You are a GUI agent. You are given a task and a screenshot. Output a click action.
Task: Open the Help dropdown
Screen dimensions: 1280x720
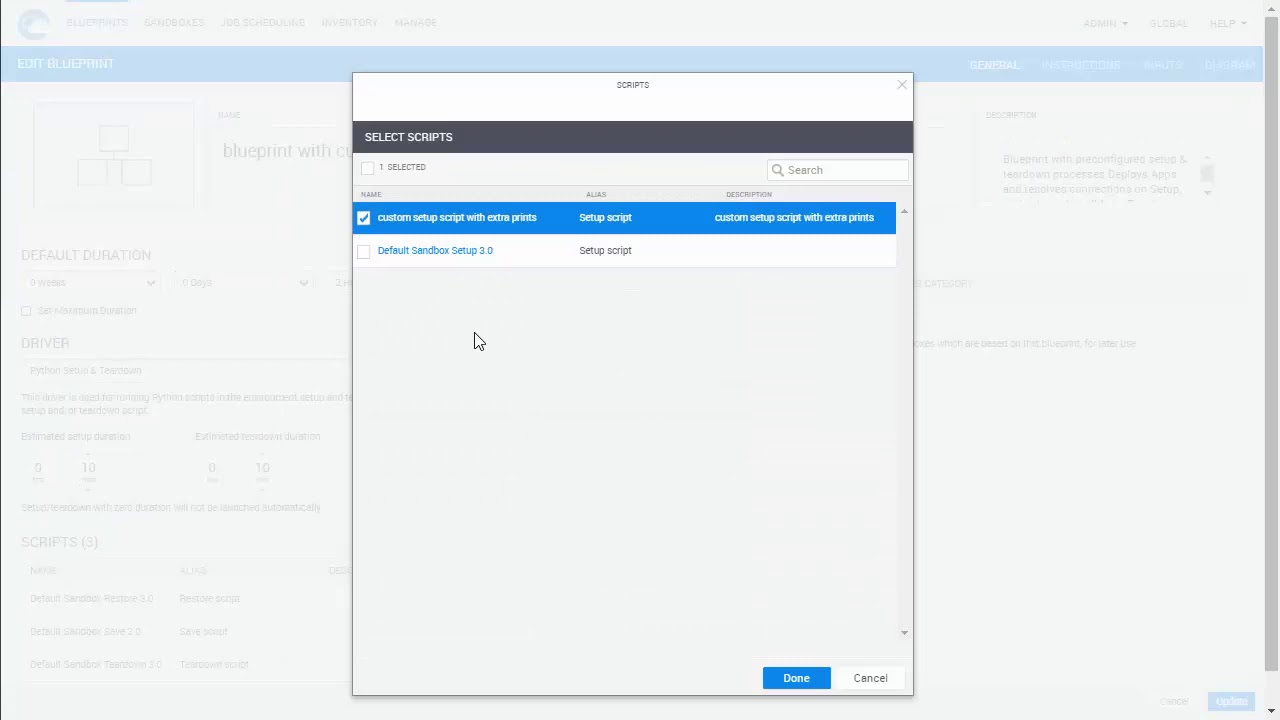[1228, 24]
